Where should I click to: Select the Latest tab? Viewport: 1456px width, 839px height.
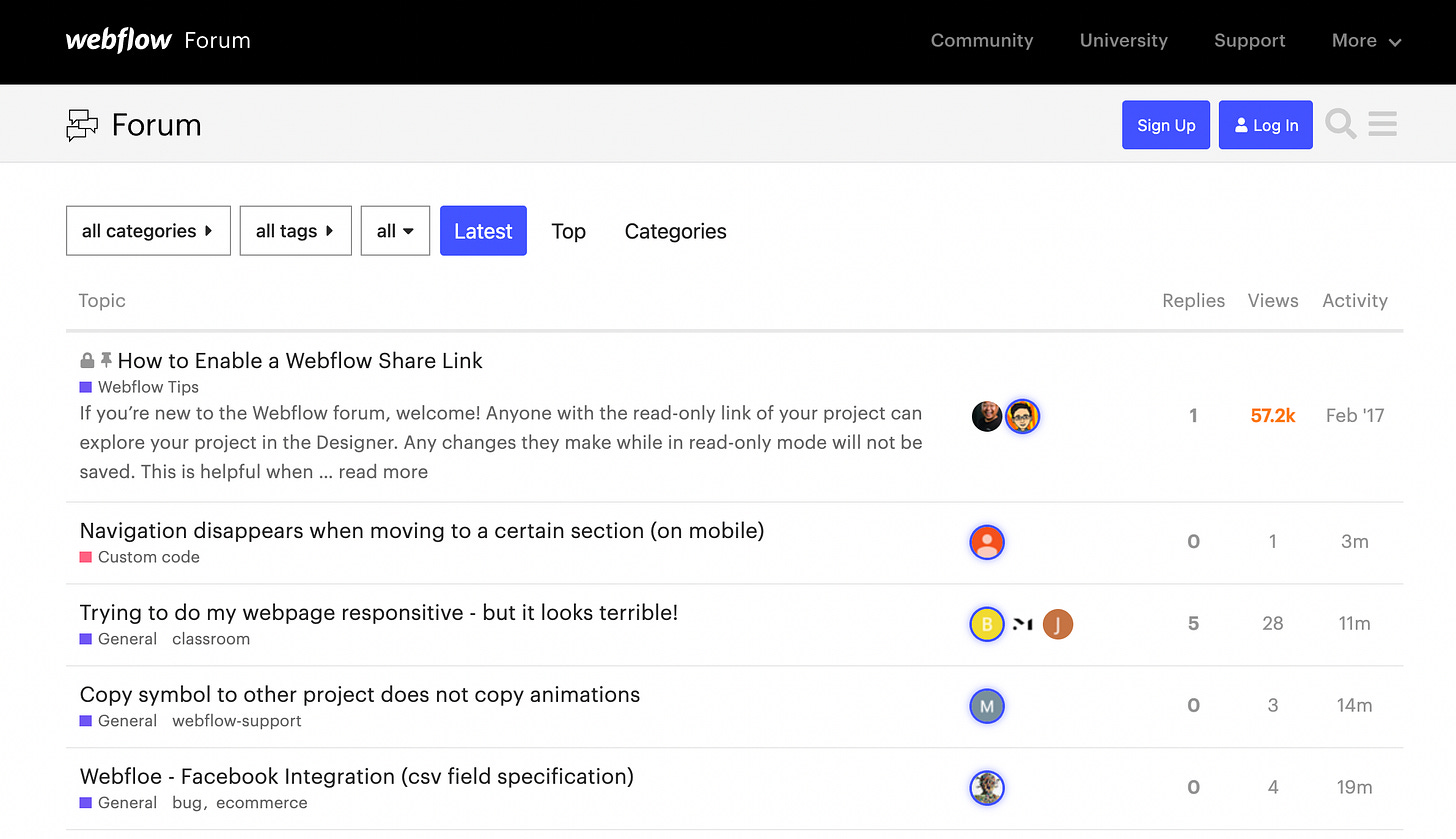click(483, 231)
